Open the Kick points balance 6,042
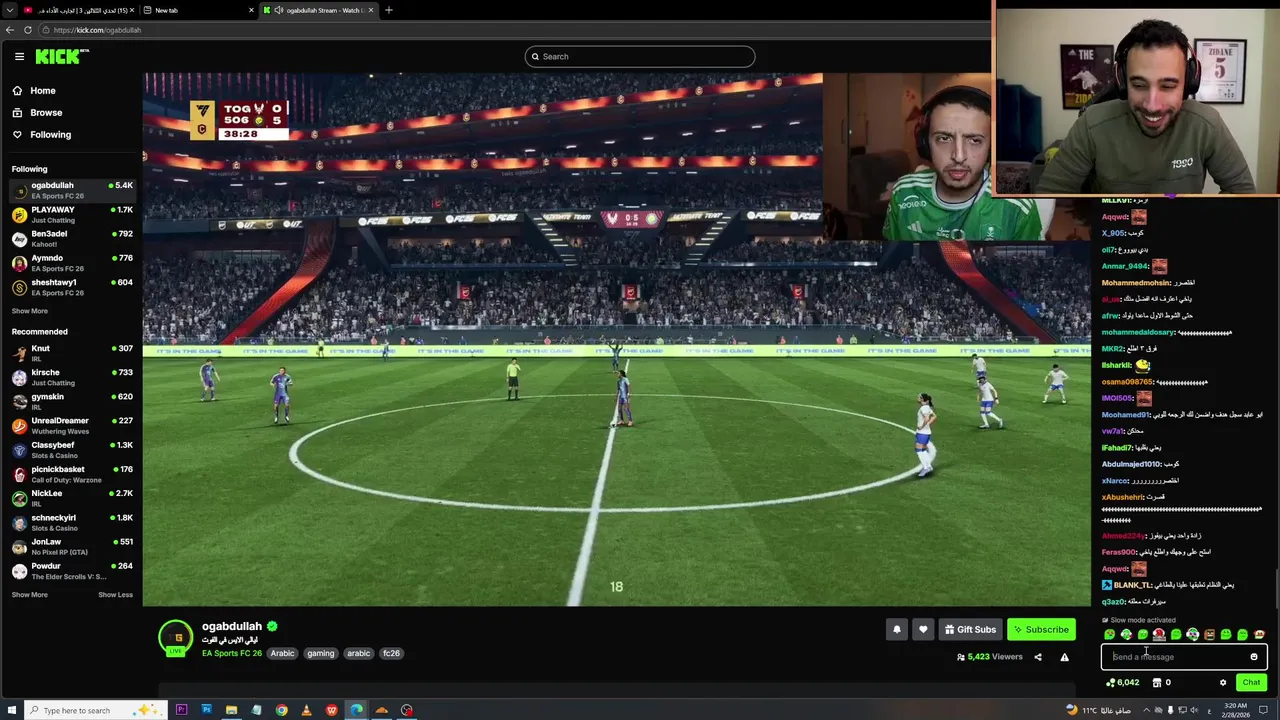 tap(1122, 682)
